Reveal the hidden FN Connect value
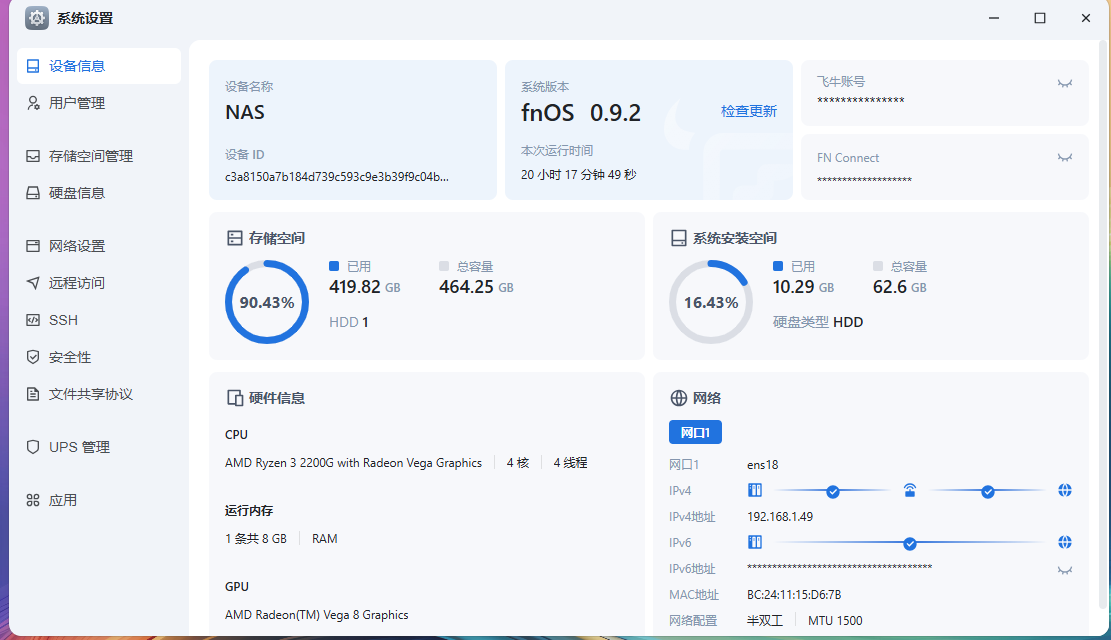This screenshot has width=1111, height=640. 1064,157
